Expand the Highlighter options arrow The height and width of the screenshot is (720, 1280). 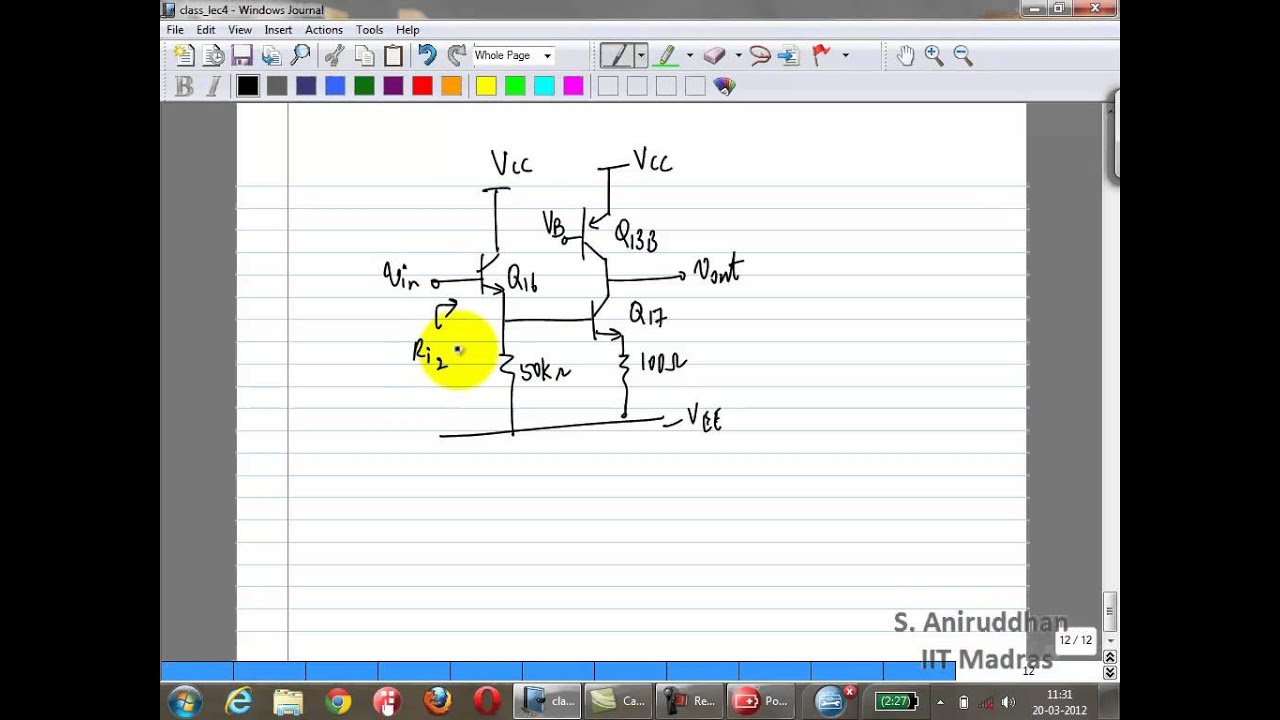coord(689,56)
